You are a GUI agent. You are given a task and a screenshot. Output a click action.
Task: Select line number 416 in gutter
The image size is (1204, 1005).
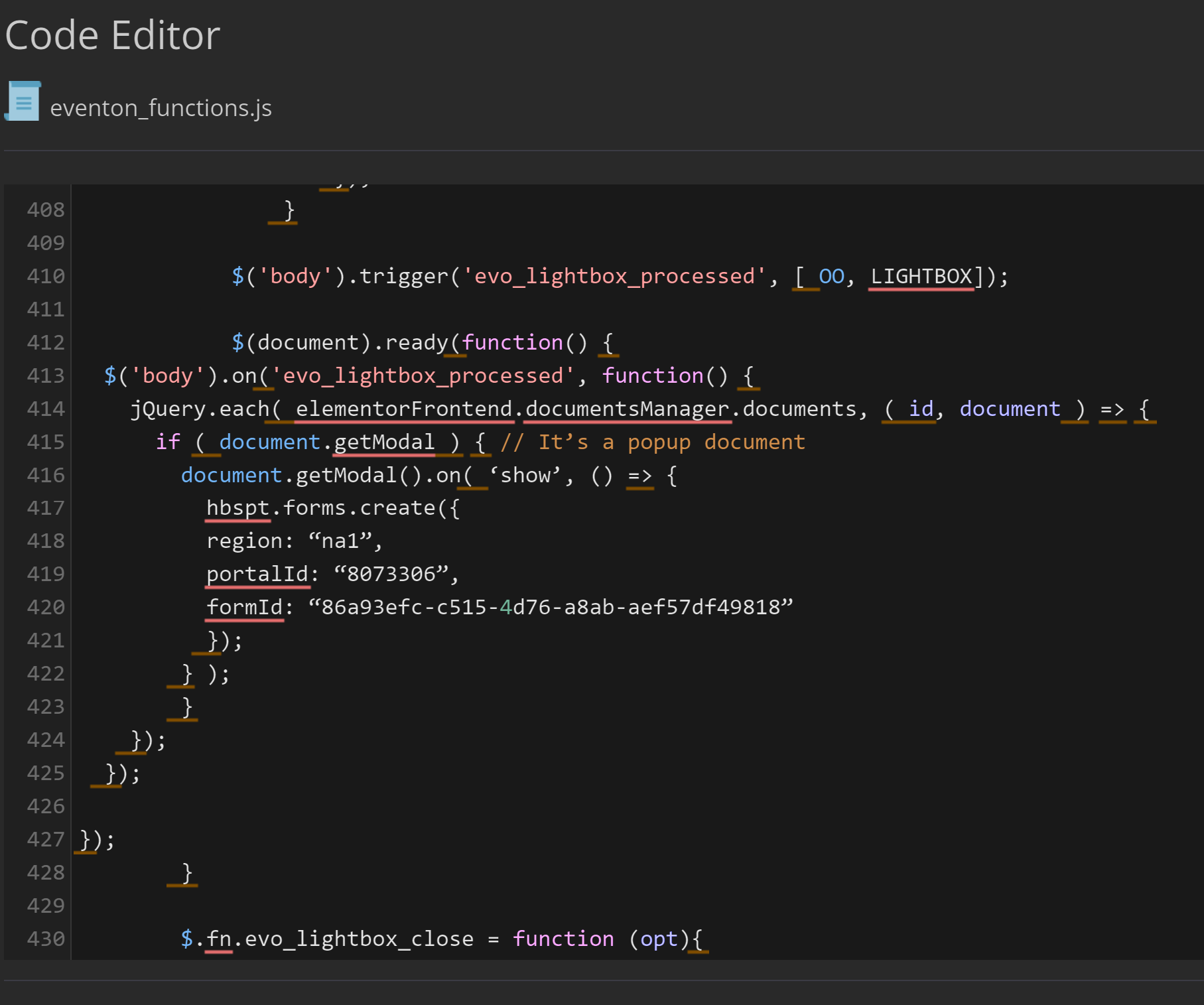46,475
